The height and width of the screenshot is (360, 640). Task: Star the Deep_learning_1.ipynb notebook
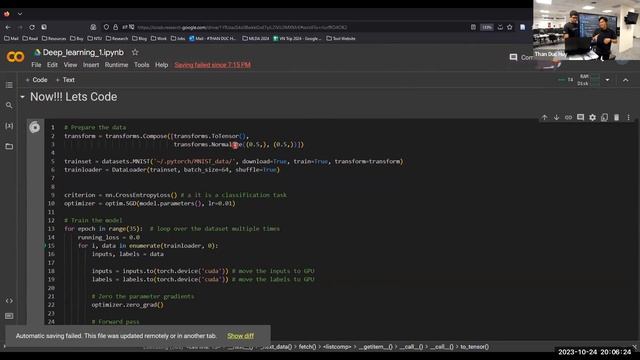pyautogui.click(x=135, y=52)
